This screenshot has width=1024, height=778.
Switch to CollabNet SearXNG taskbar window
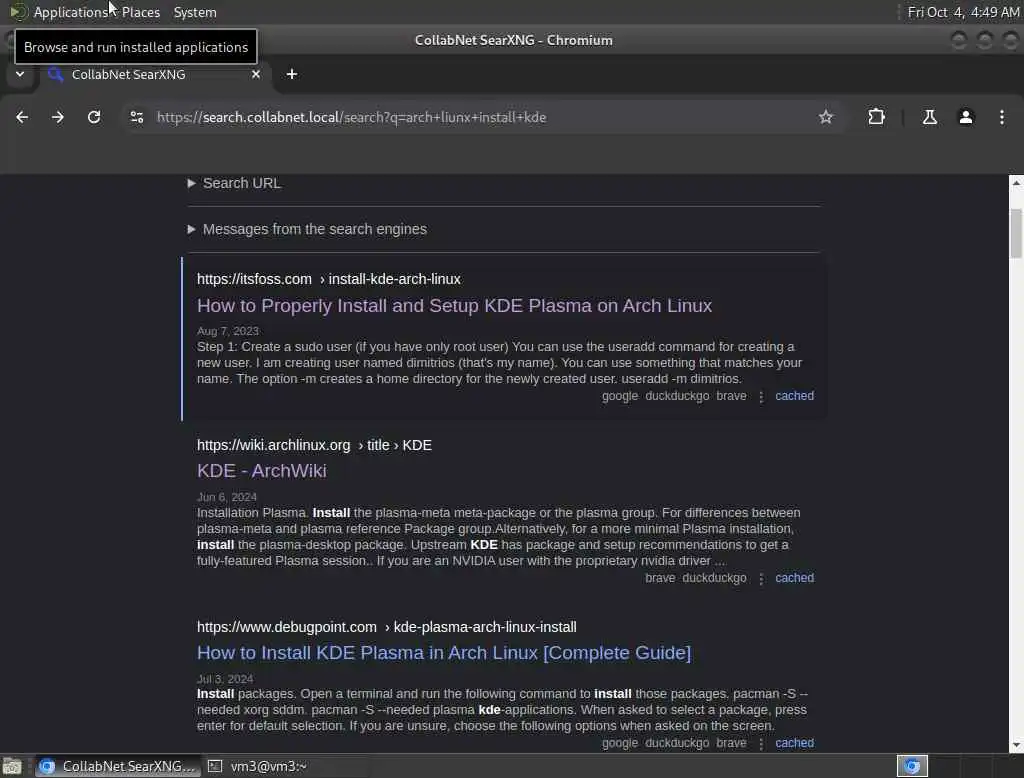(118, 766)
